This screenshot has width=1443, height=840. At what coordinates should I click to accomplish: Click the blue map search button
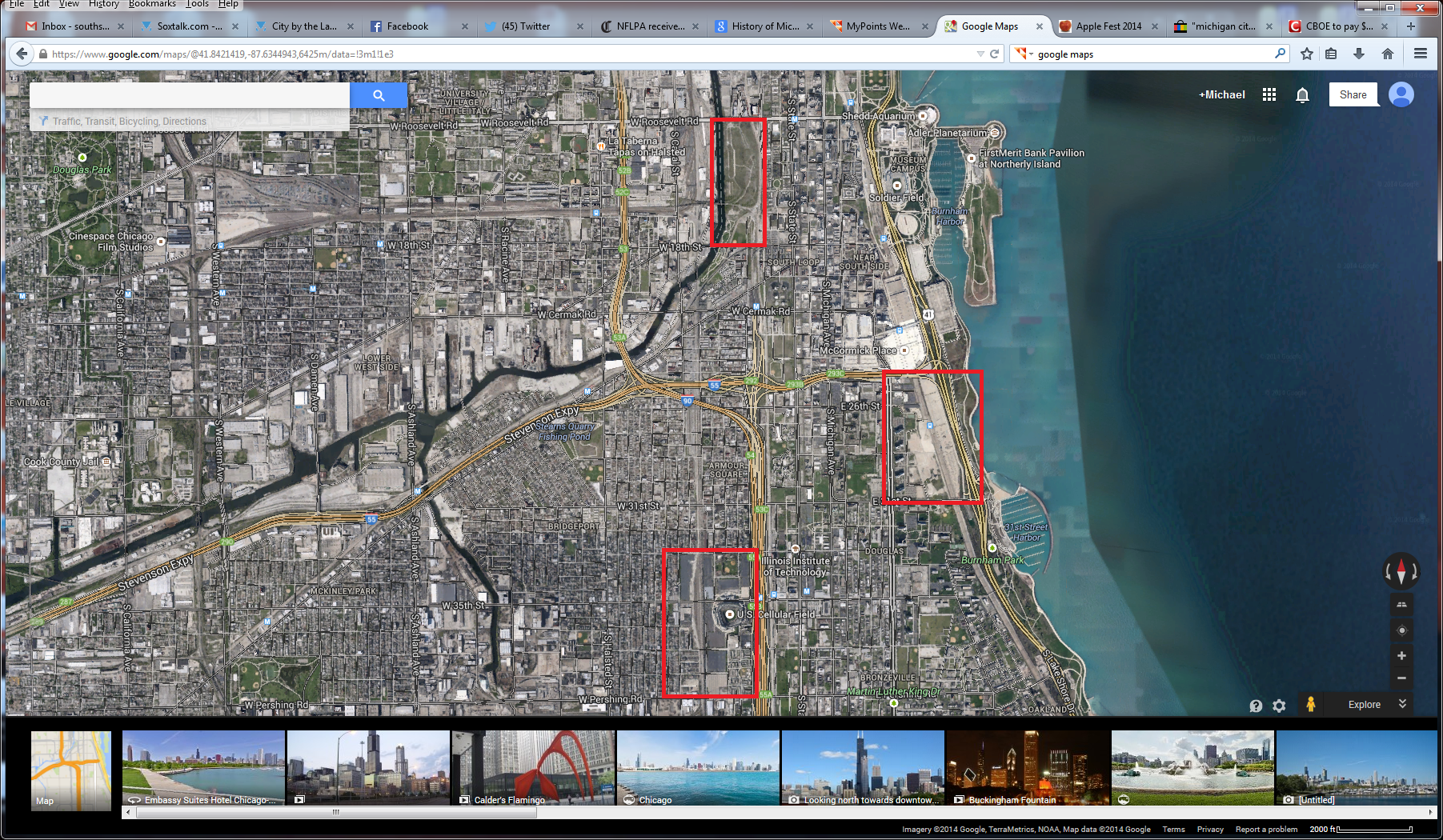pos(379,95)
